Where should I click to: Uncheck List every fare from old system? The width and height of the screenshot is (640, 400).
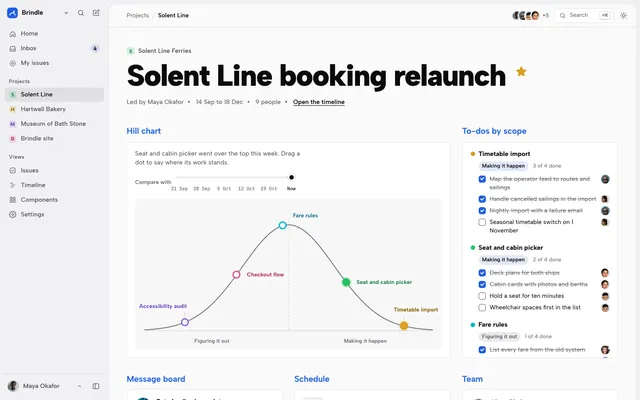pyautogui.click(x=482, y=350)
